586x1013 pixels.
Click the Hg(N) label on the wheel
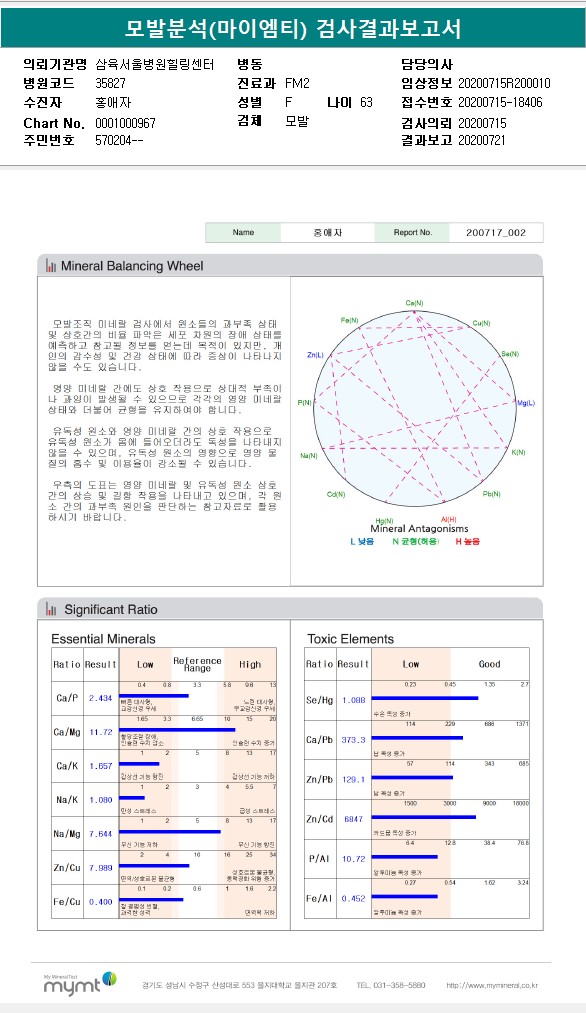384,521
